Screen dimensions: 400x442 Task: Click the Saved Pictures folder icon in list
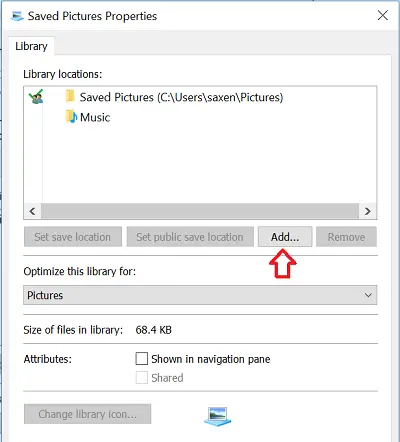70,97
